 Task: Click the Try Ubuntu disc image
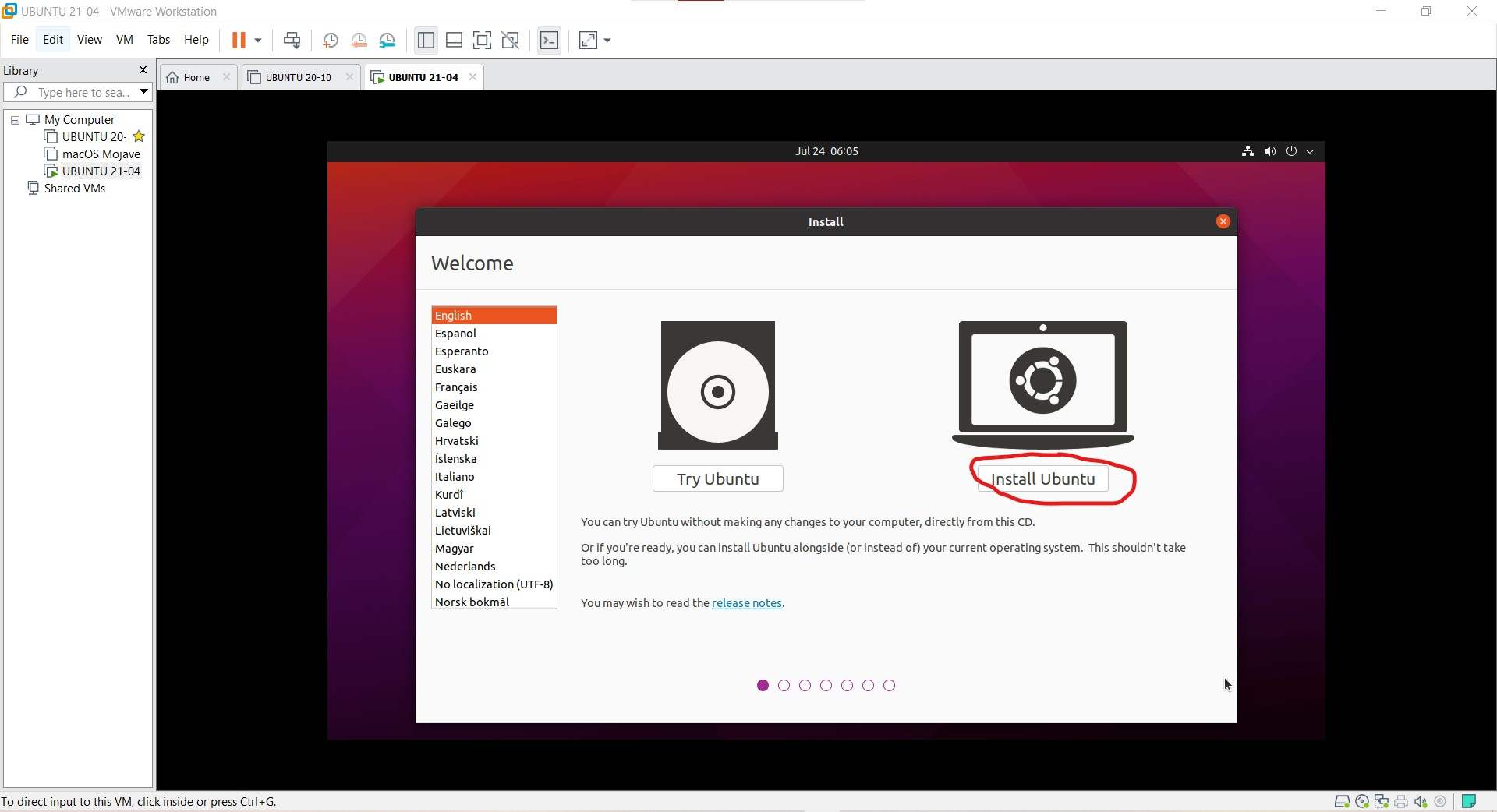(x=717, y=385)
